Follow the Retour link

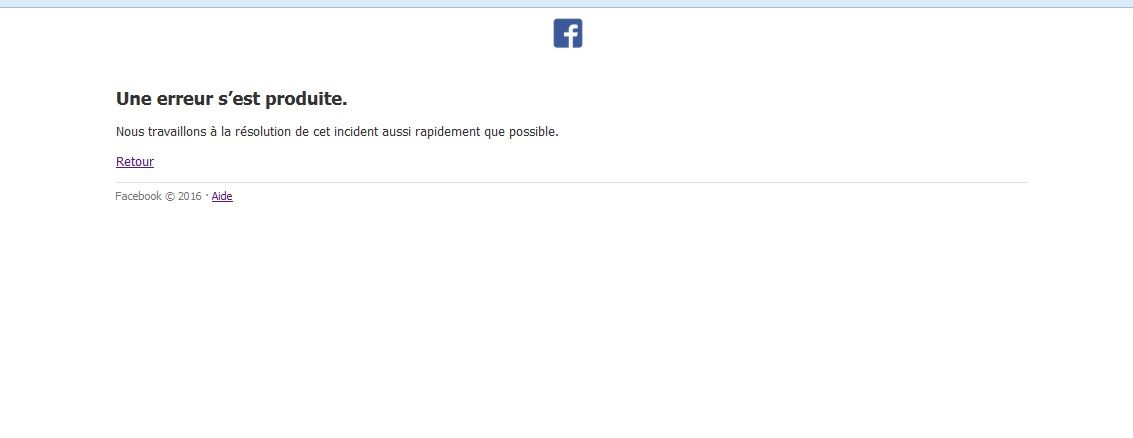[135, 162]
